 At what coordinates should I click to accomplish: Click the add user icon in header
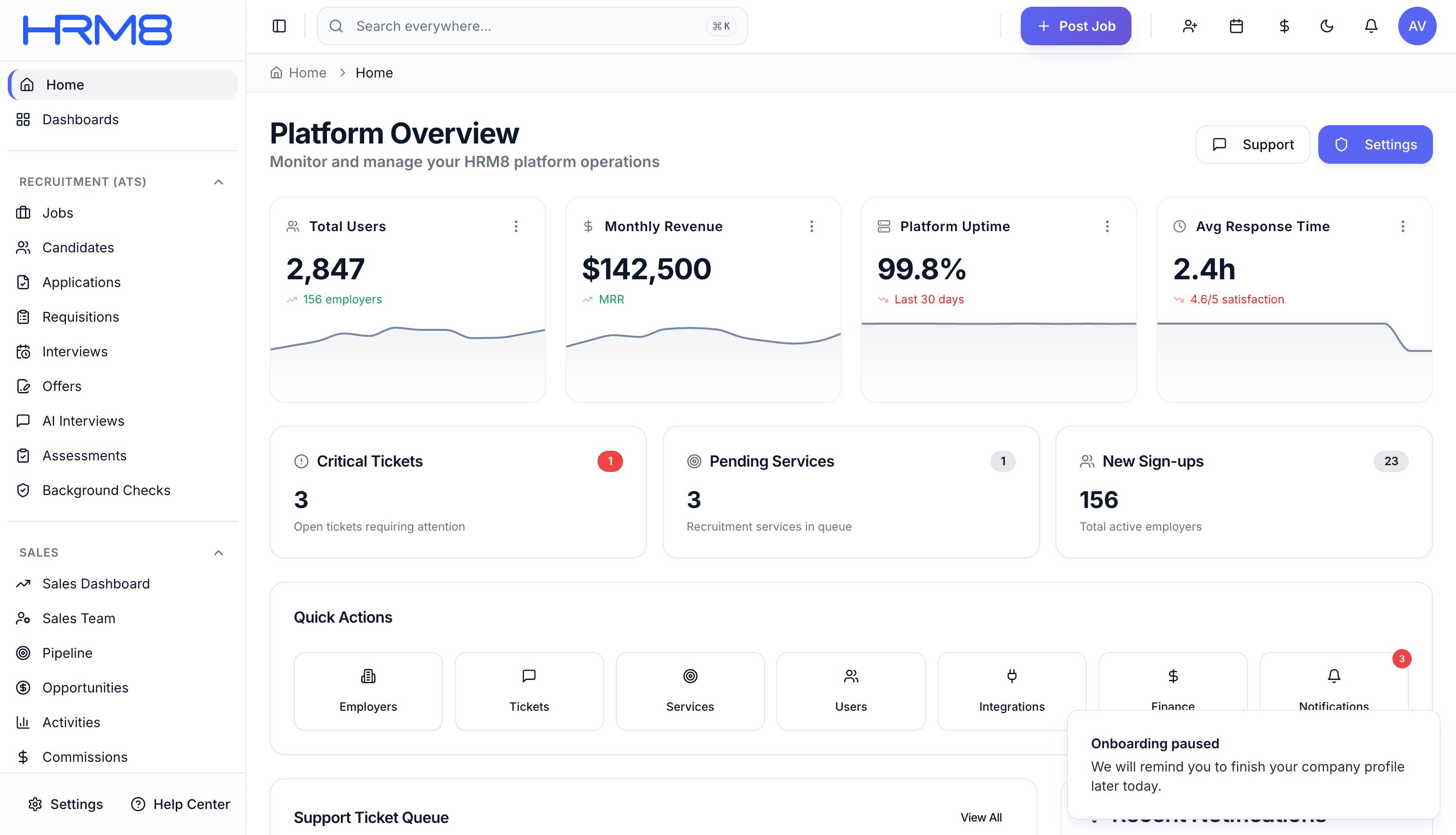click(1190, 26)
